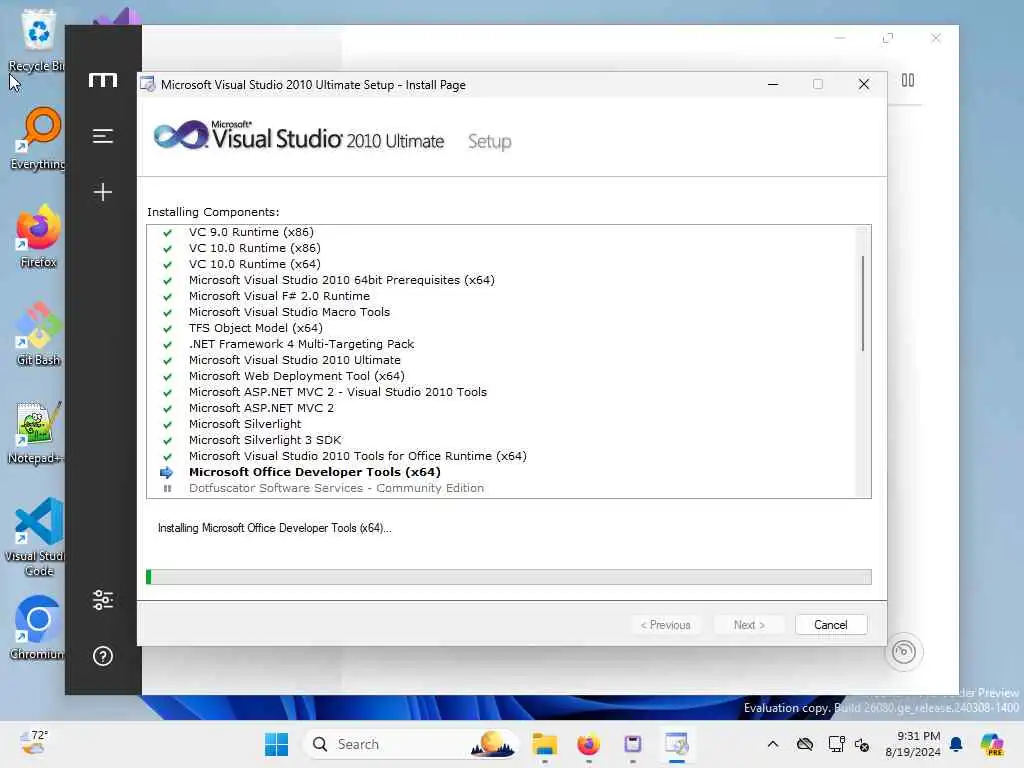Click the network status tray icon
Viewport: 1024px width, 768px height.
pyautogui.click(x=836, y=744)
